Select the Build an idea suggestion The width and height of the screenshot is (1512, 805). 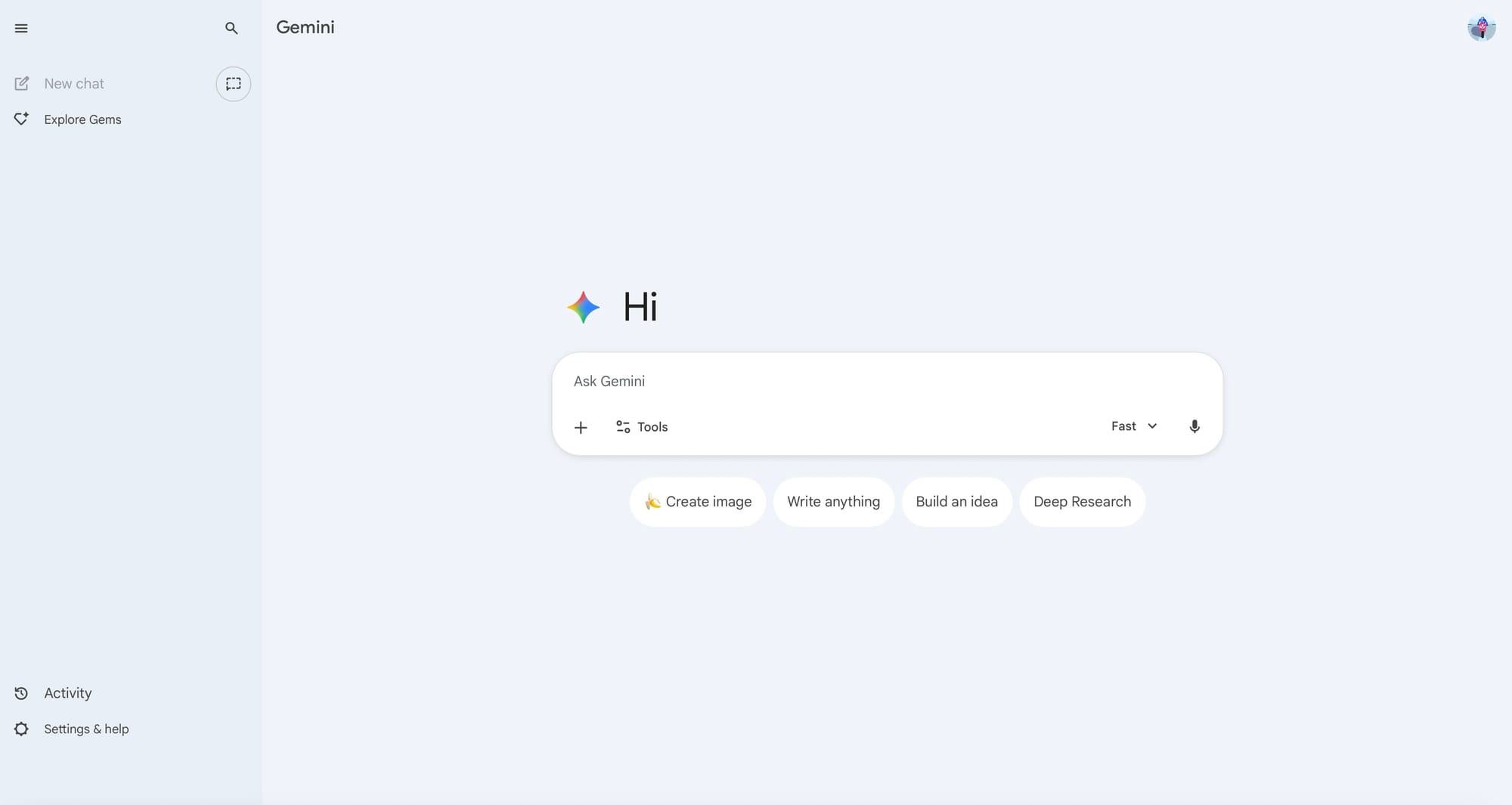(956, 501)
